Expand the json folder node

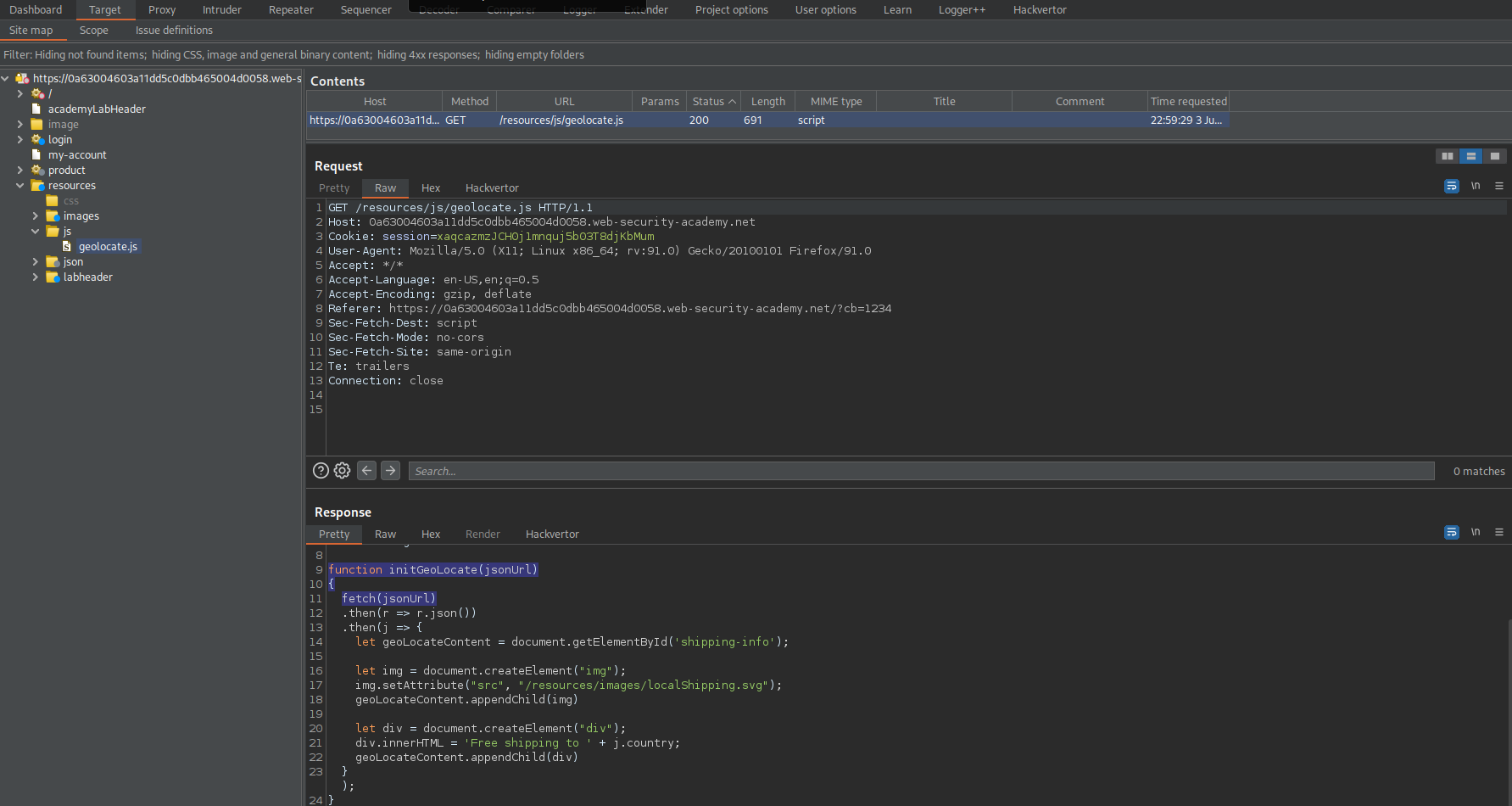[36, 261]
